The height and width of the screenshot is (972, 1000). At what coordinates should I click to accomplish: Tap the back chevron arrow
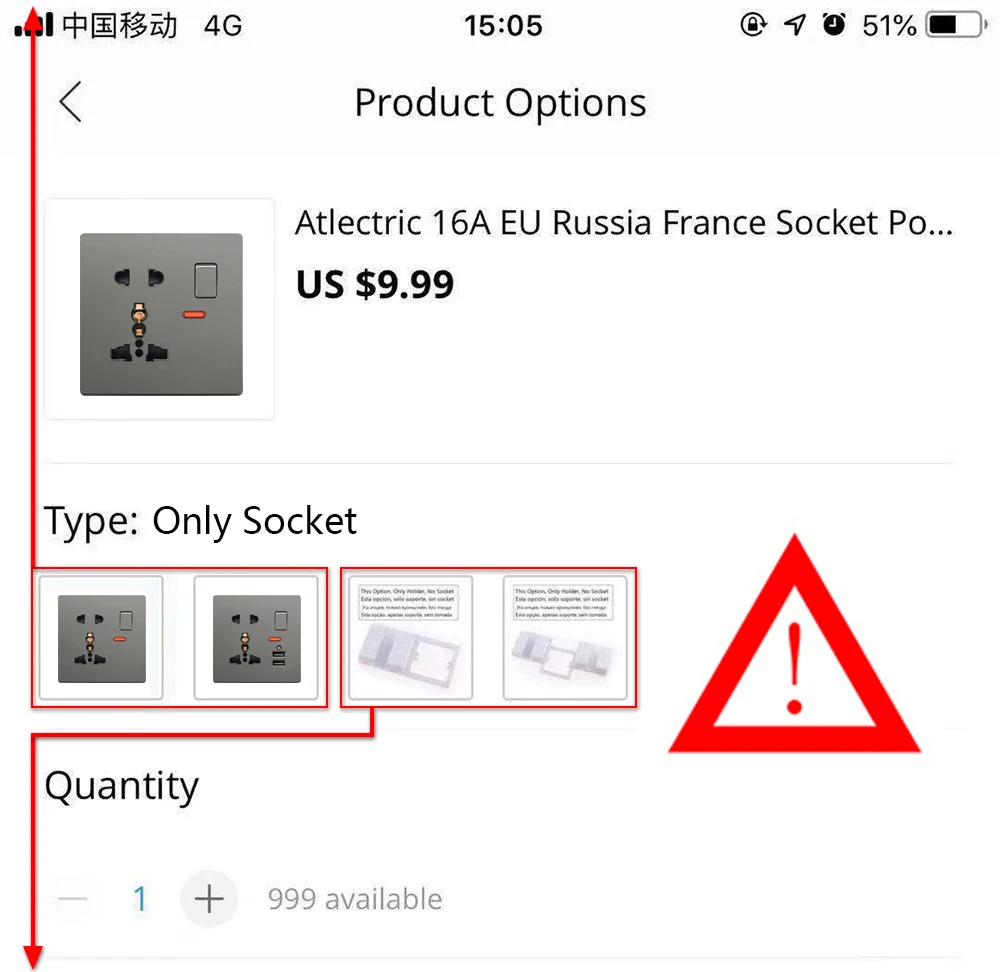[70, 102]
